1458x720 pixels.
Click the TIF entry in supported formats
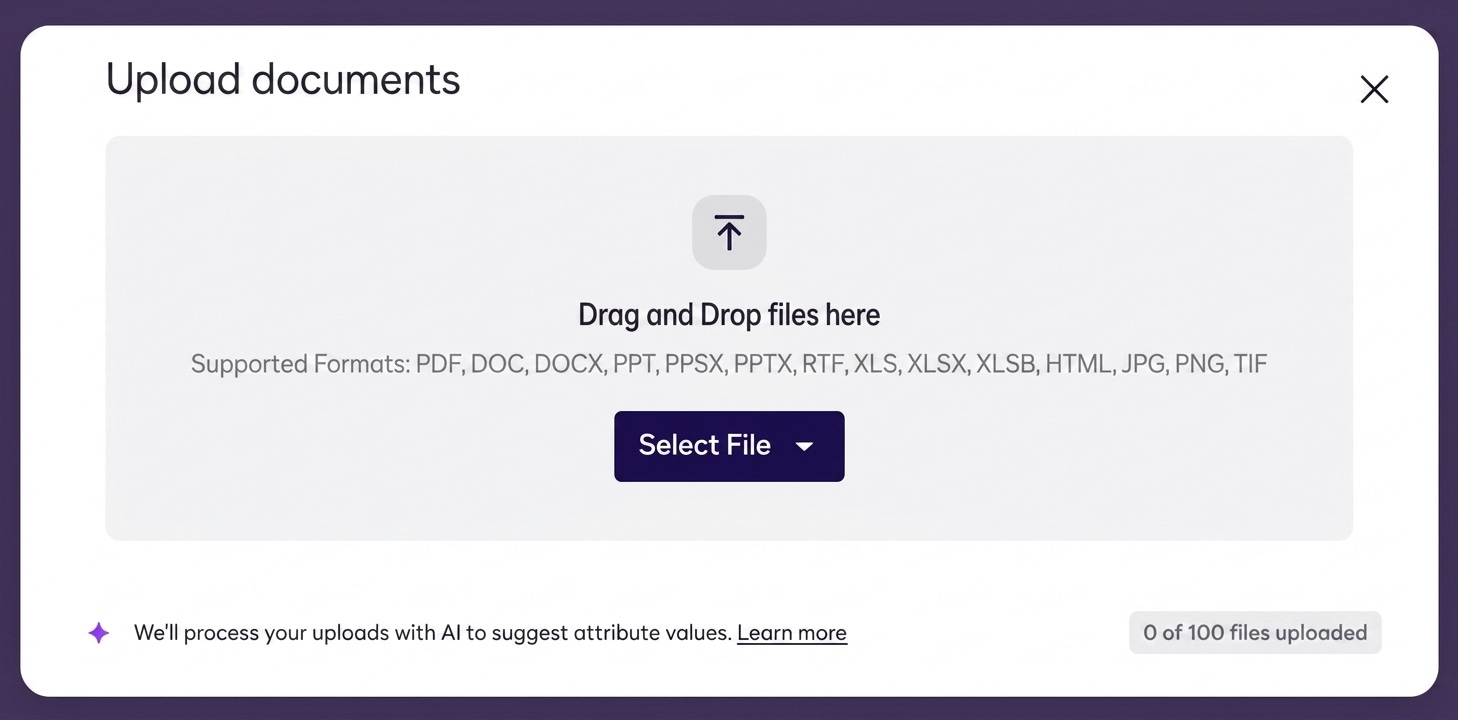pos(1250,364)
